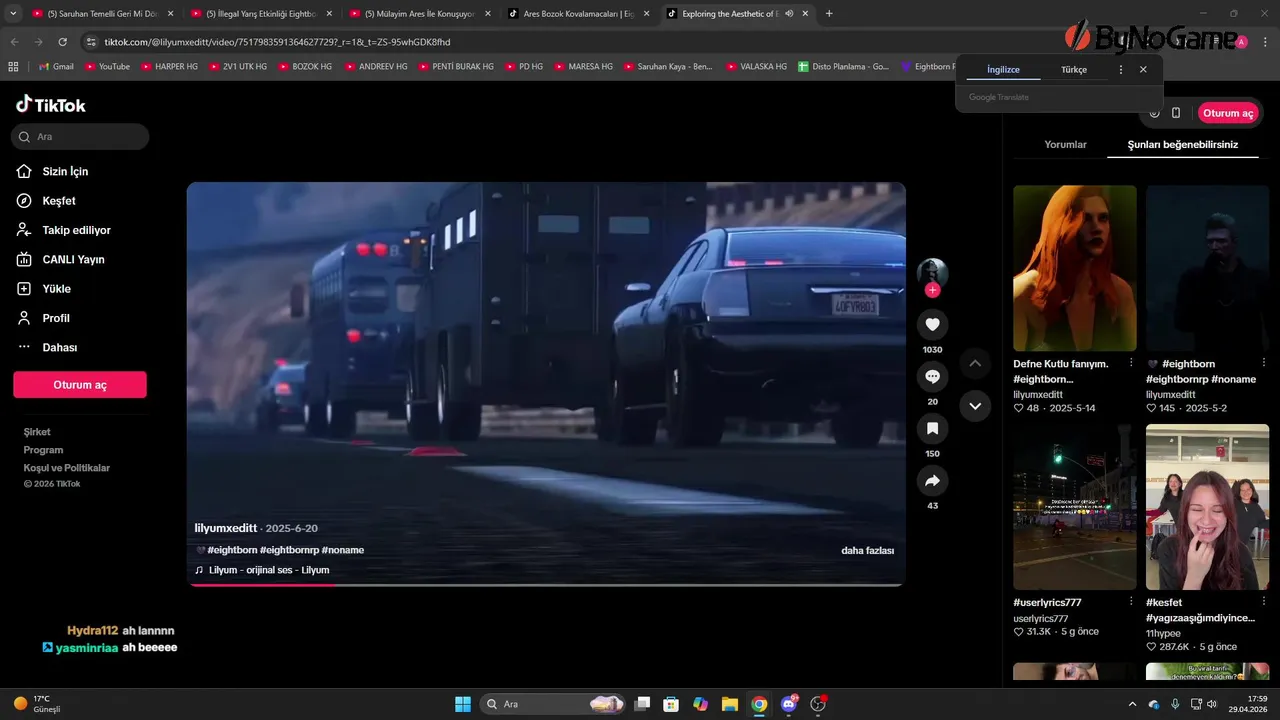The height and width of the screenshot is (720, 1280).
Task: Click the Oturum aç button top right
Action: 1228,113
